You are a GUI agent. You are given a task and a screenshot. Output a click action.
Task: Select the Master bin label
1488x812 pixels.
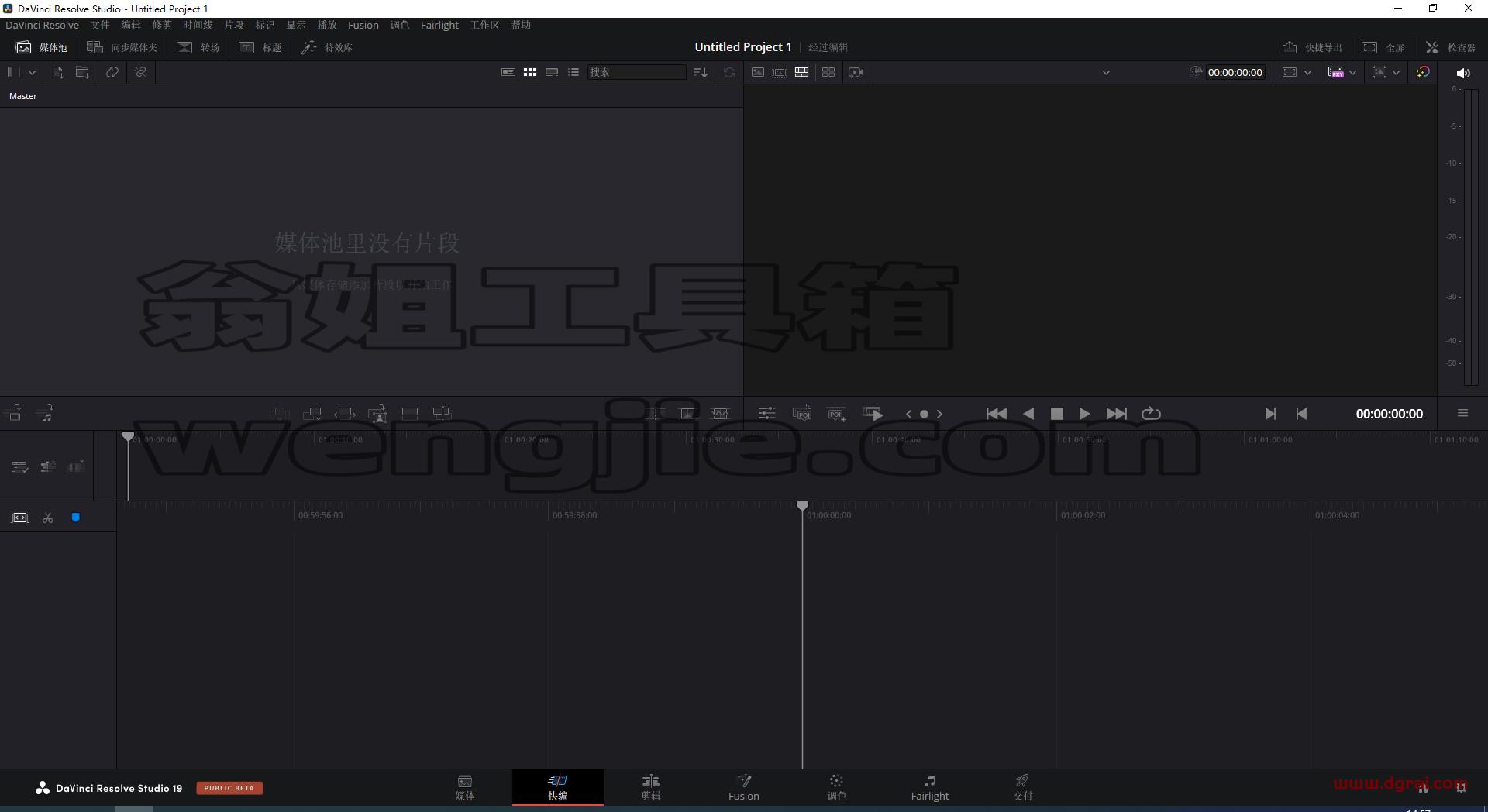point(23,96)
